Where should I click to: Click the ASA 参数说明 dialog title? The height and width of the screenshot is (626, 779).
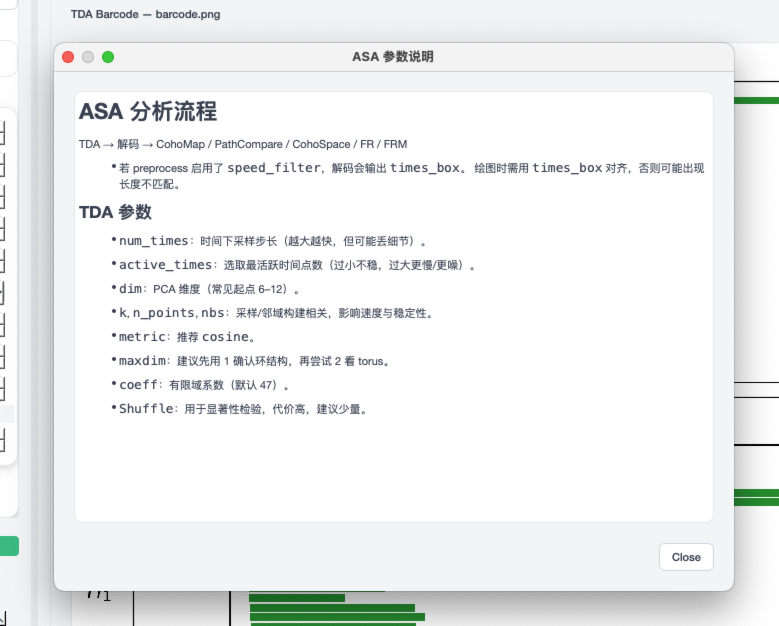[393, 57]
